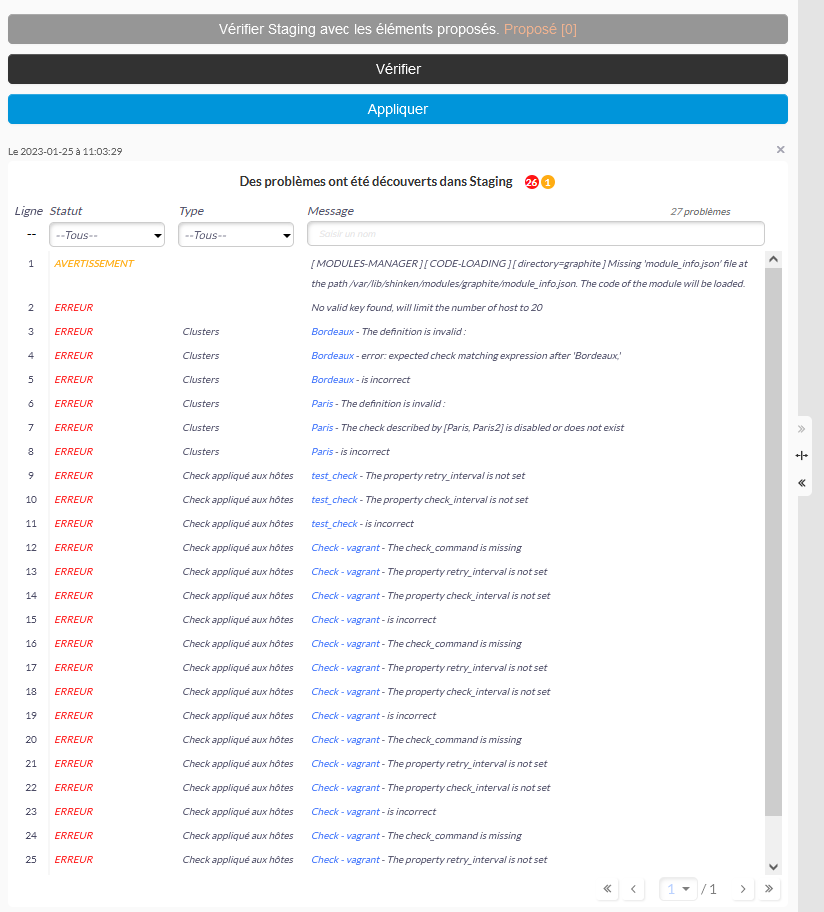
Task: Click the scrollbar down arrow in problems list
Action: coord(773,866)
